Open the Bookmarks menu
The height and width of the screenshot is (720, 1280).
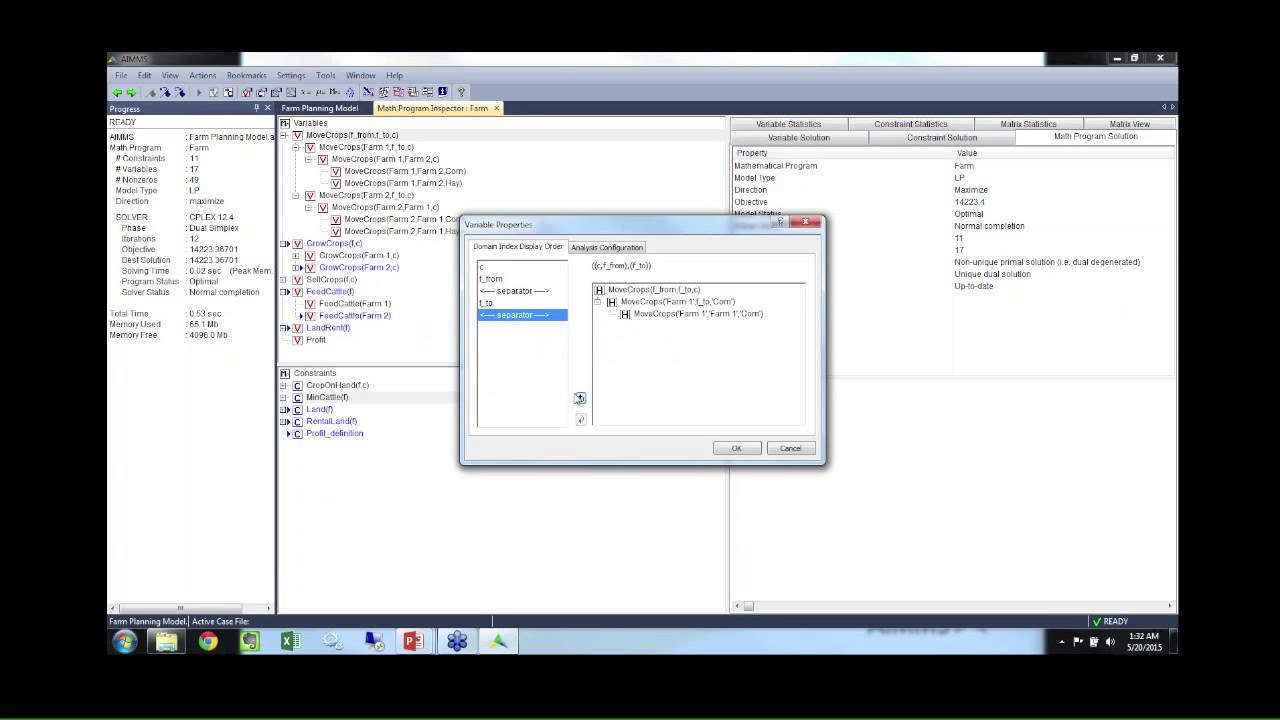click(247, 76)
